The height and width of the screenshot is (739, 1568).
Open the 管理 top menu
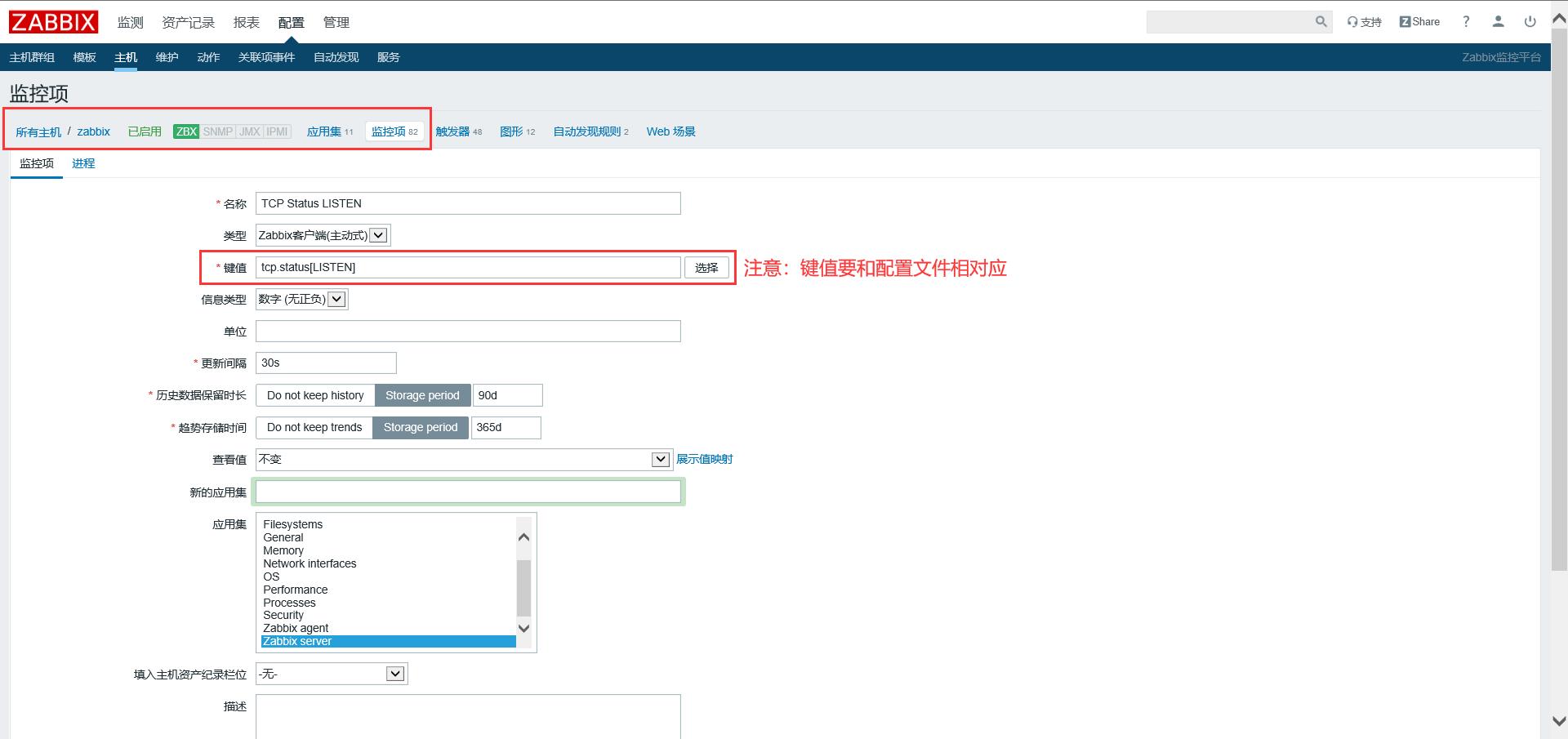[336, 22]
